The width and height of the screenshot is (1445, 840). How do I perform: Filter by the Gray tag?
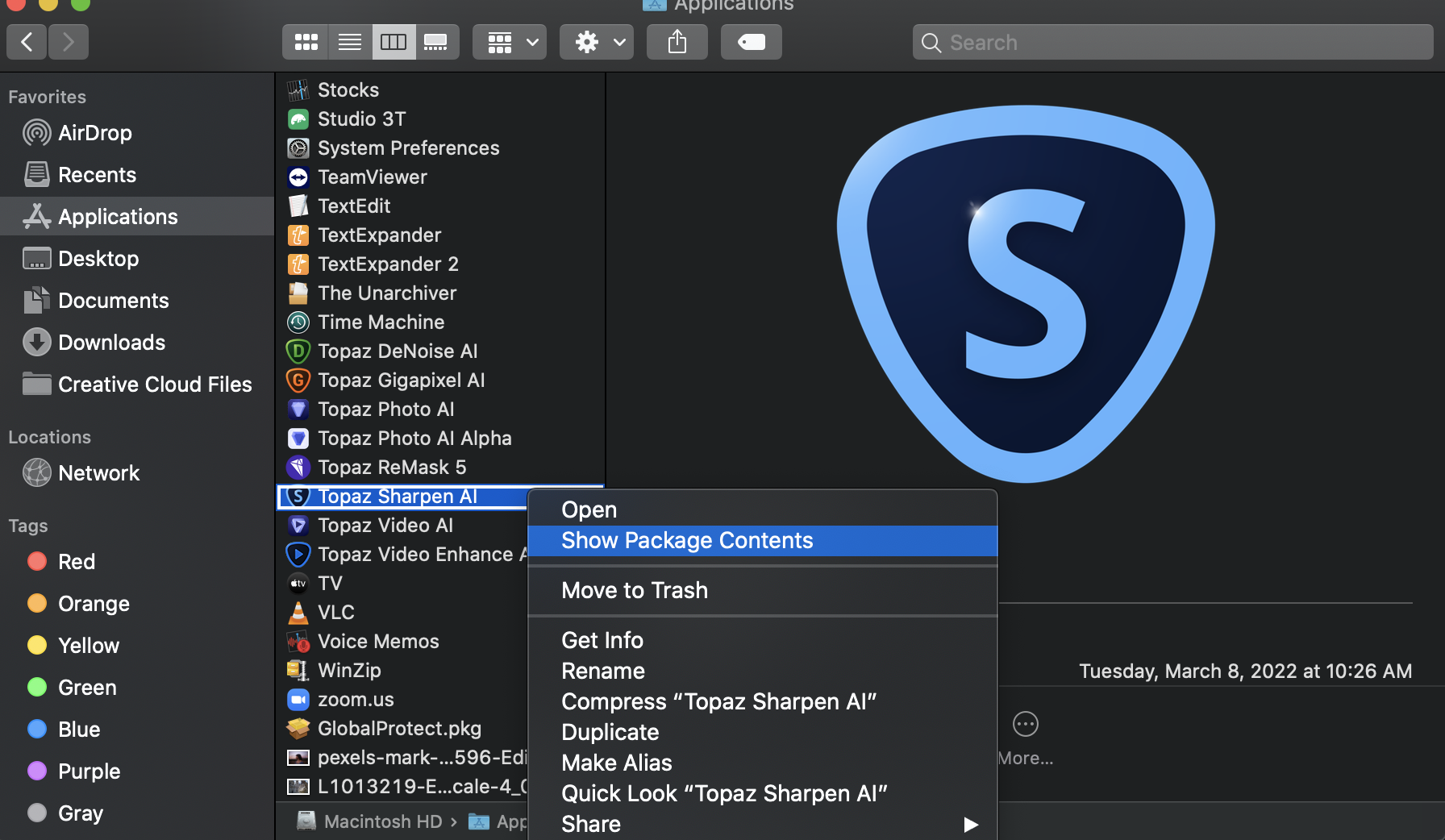[x=137, y=813]
